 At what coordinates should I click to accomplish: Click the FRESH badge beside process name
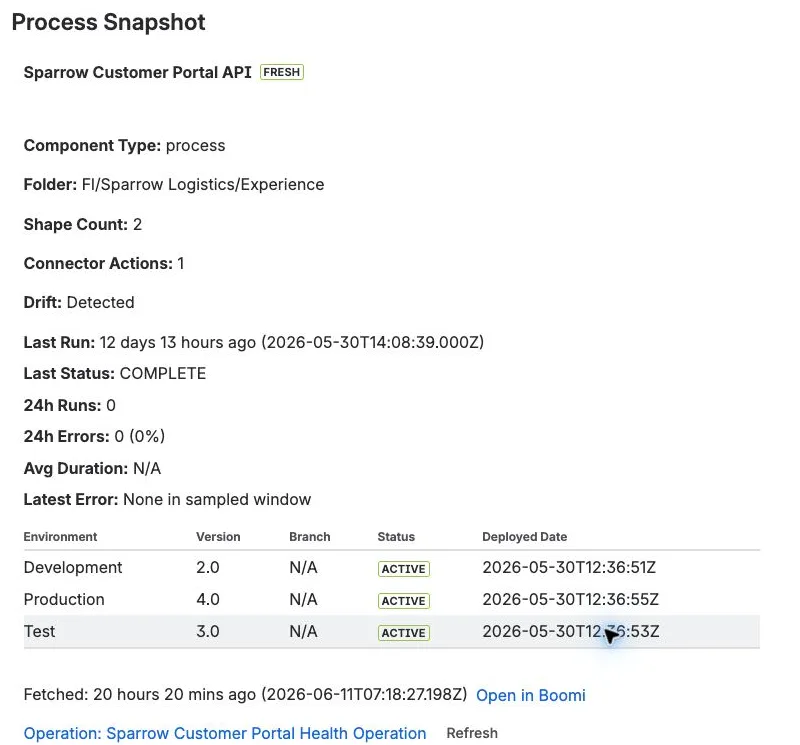point(282,72)
